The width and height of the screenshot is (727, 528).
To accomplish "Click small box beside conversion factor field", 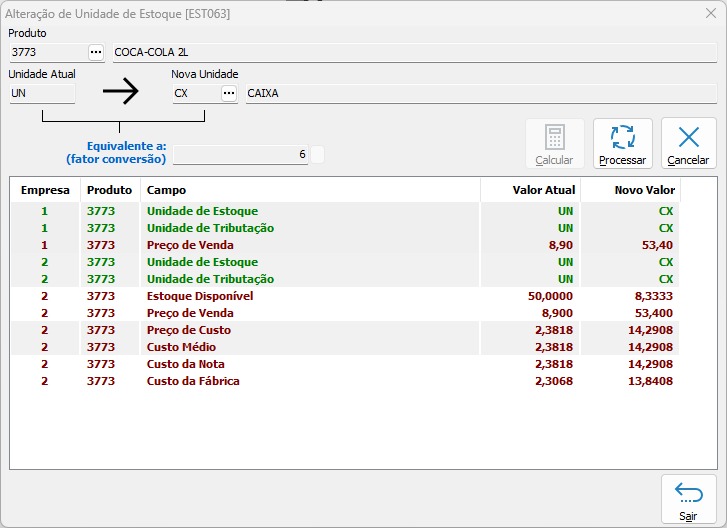I will point(317,154).
